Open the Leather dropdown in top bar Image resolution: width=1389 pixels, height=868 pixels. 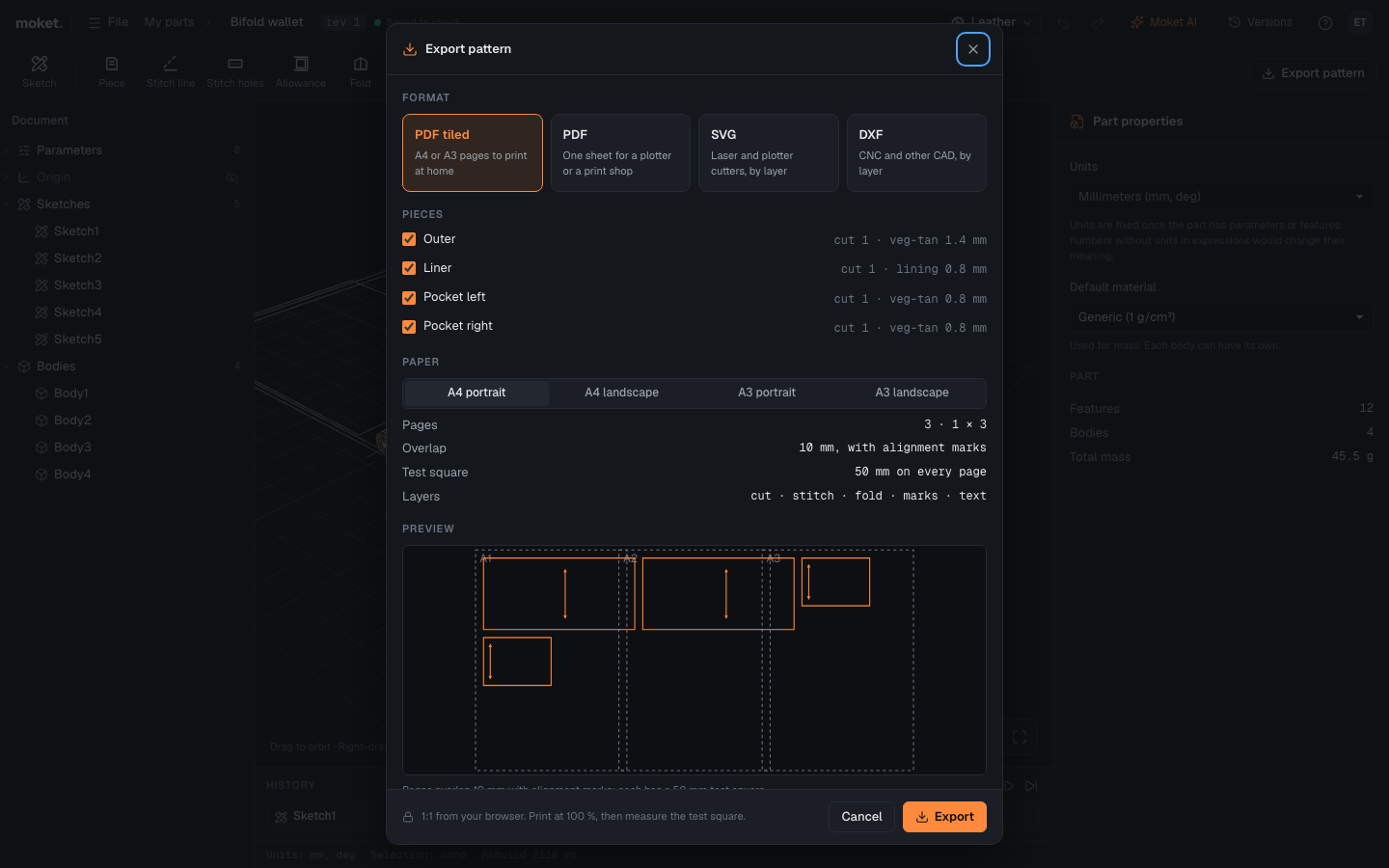(991, 22)
